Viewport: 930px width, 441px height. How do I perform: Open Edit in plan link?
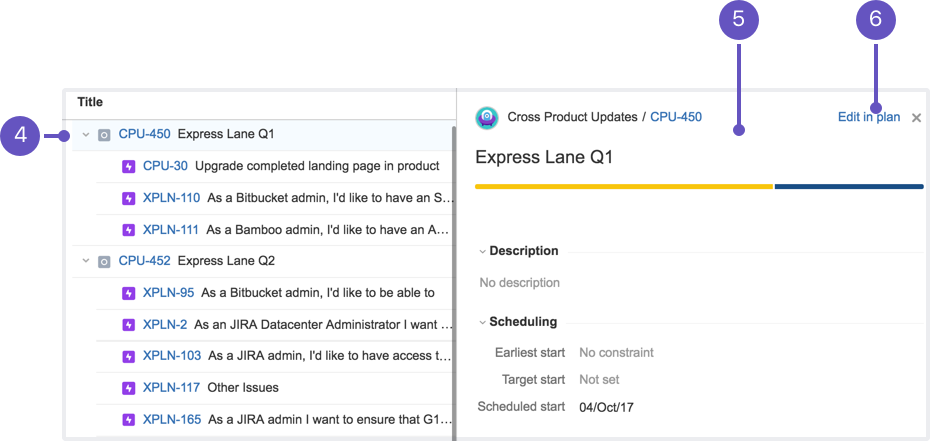868,117
